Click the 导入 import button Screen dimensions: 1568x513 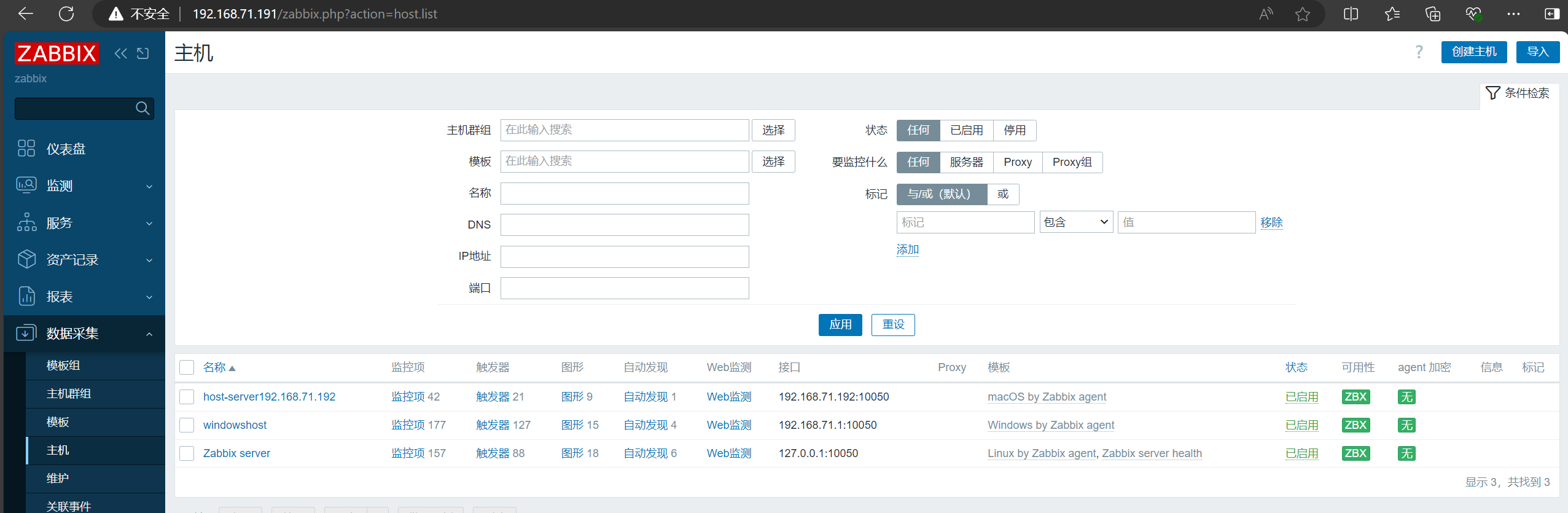[1538, 52]
